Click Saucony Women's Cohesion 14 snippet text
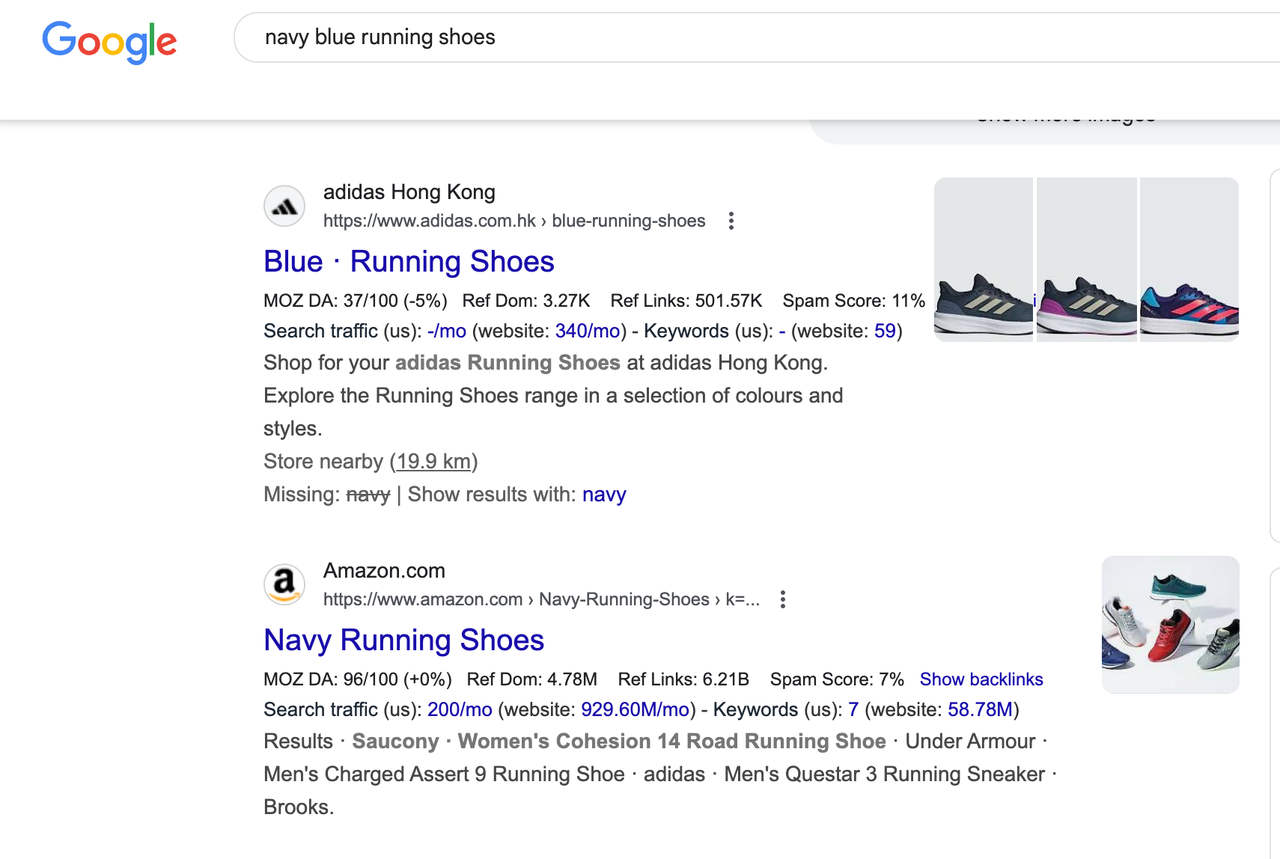Viewport: 1280px width, 859px height. (x=619, y=742)
